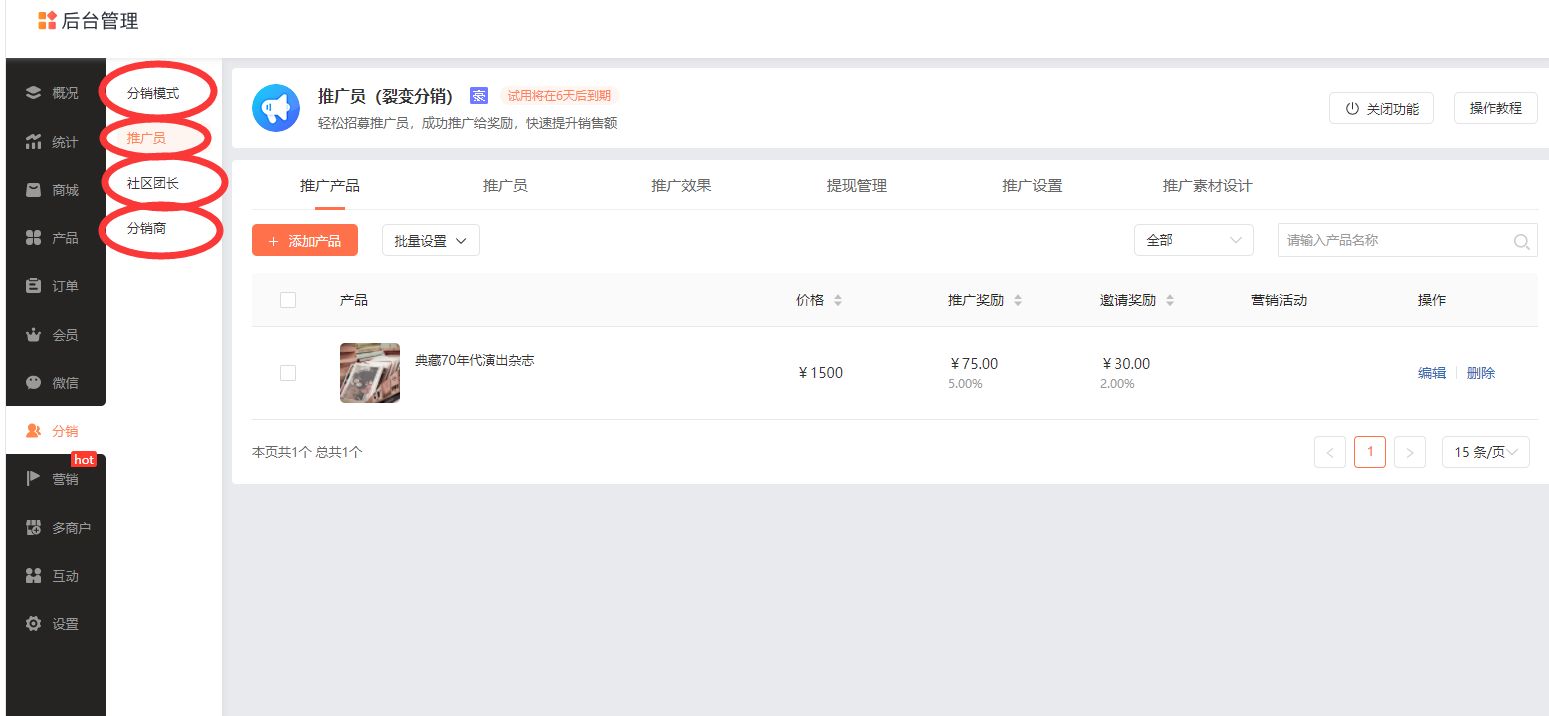Open the 概况 overview sidebar item
This screenshot has height=716, width=1549.
pyautogui.click(x=55, y=93)
